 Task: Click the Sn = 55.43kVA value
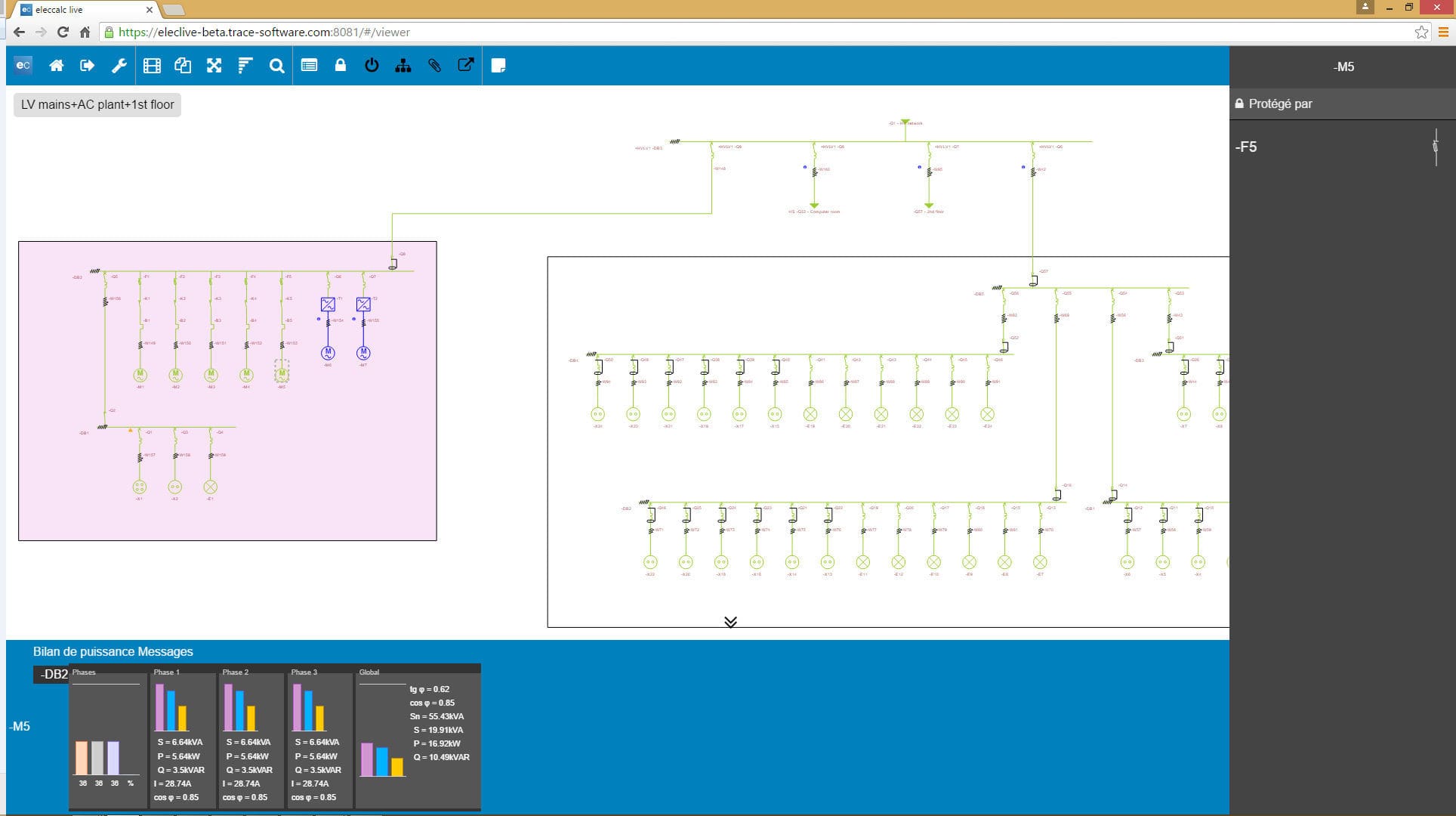coord(436,716)
